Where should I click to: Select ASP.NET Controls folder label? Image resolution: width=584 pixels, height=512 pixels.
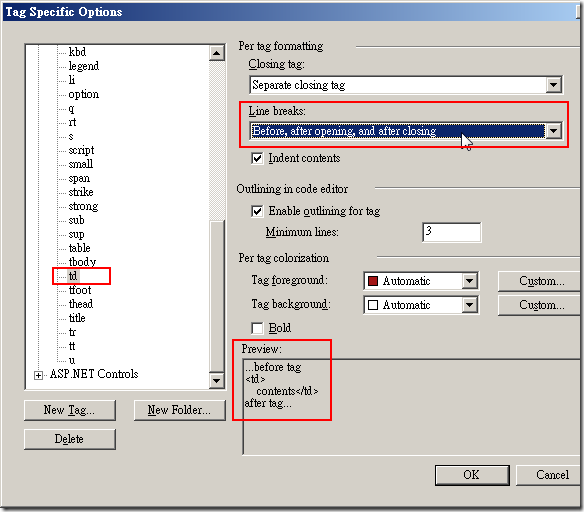[94, 374]
